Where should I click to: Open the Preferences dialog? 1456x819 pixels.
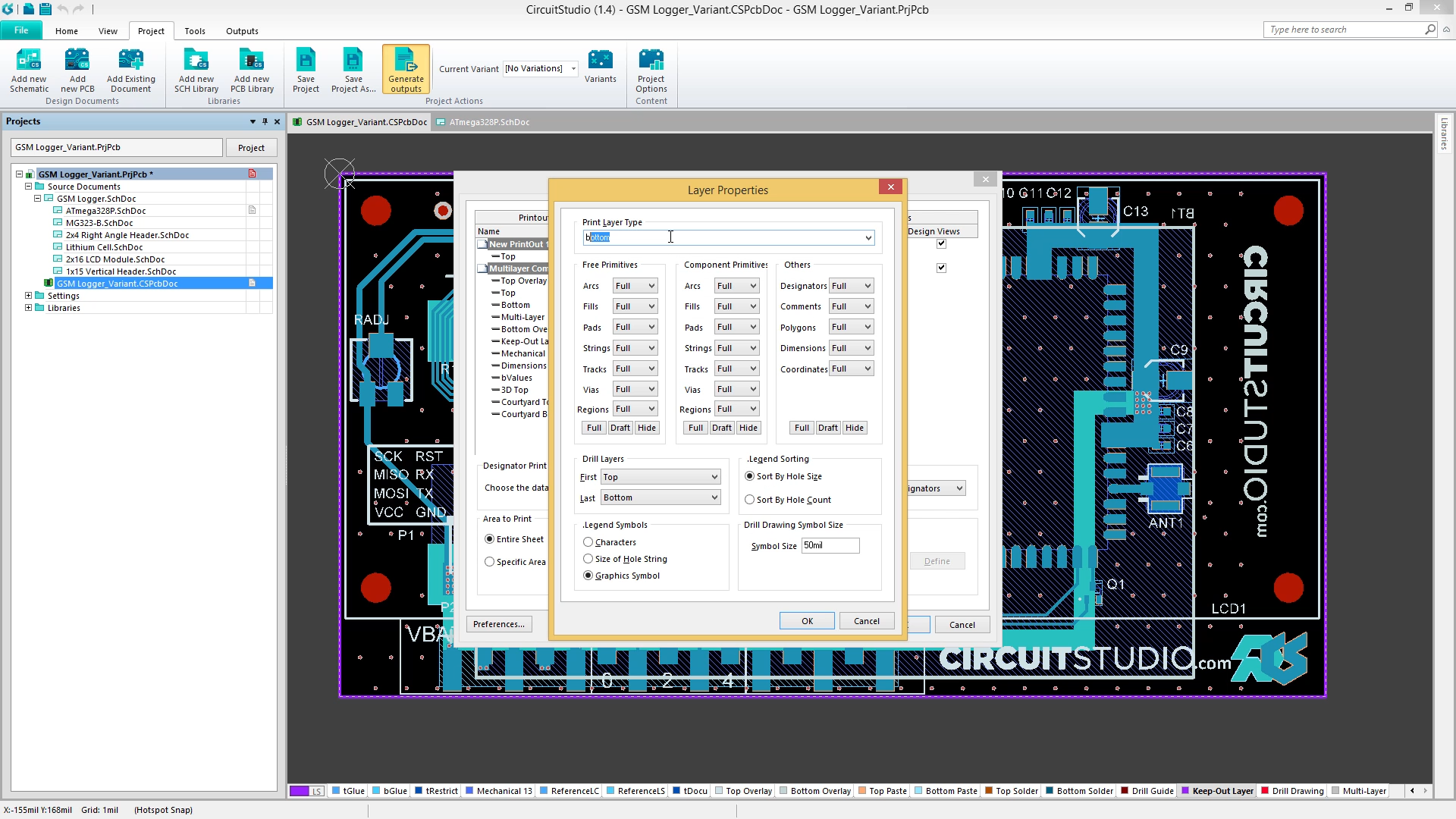click(x=499, y=623)
